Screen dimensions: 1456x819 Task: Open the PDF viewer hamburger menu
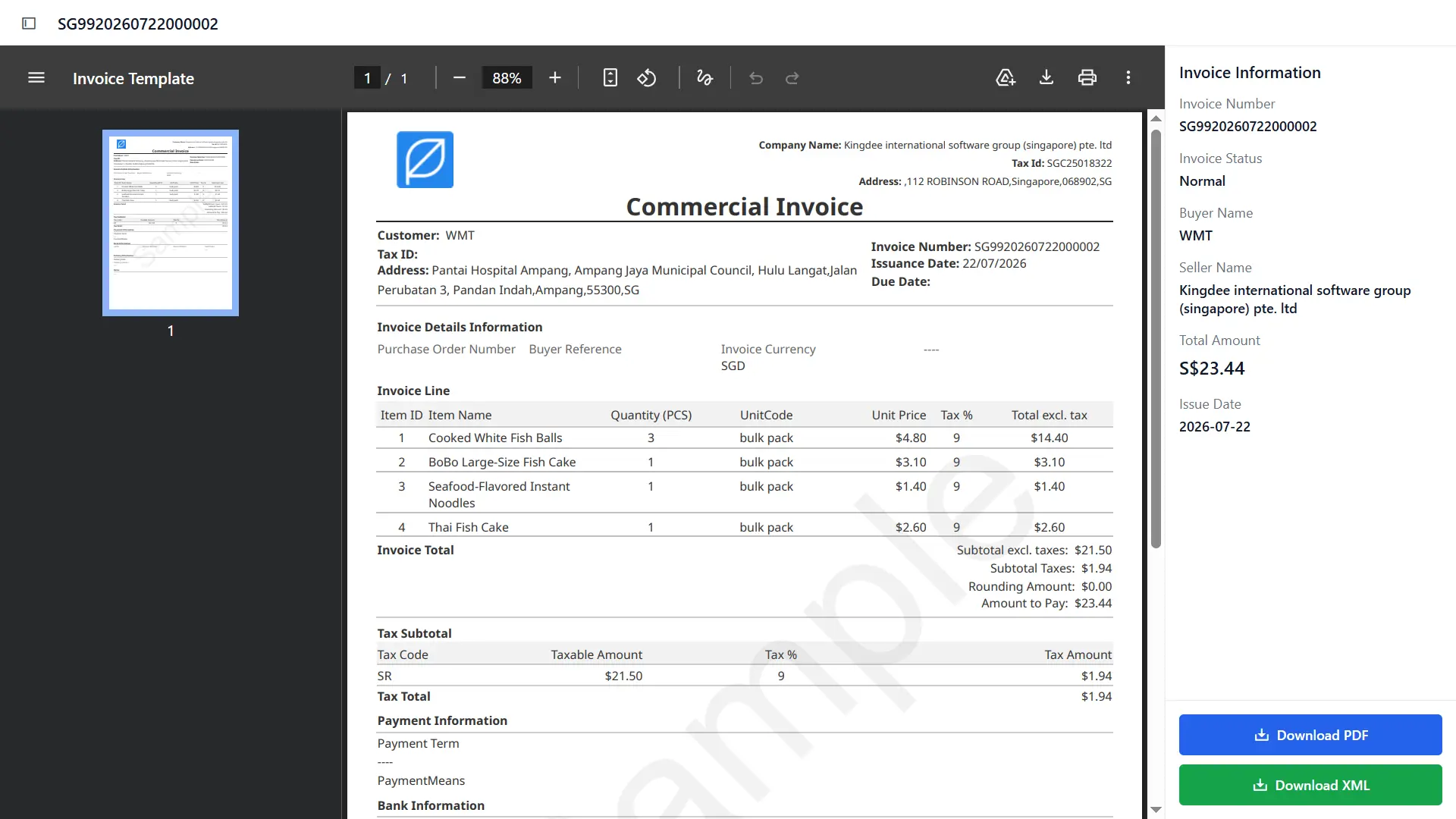(36, 78)
